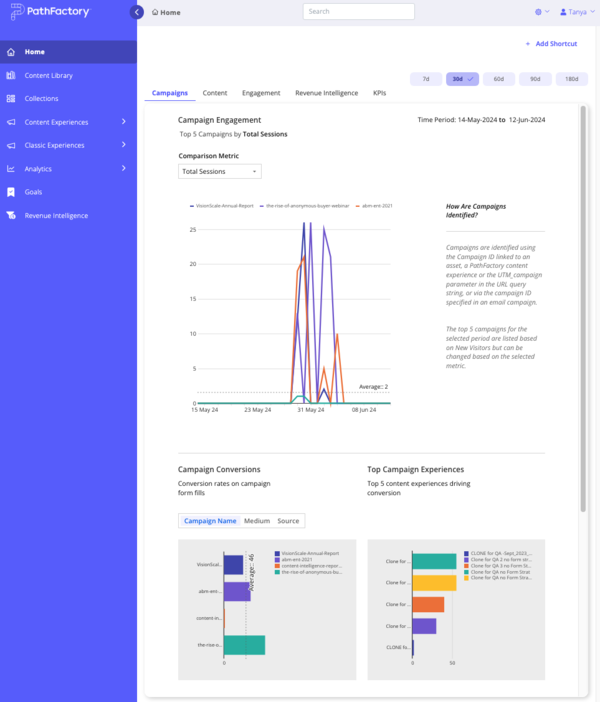Expand Classic Experiences submenu chevron

124,145
